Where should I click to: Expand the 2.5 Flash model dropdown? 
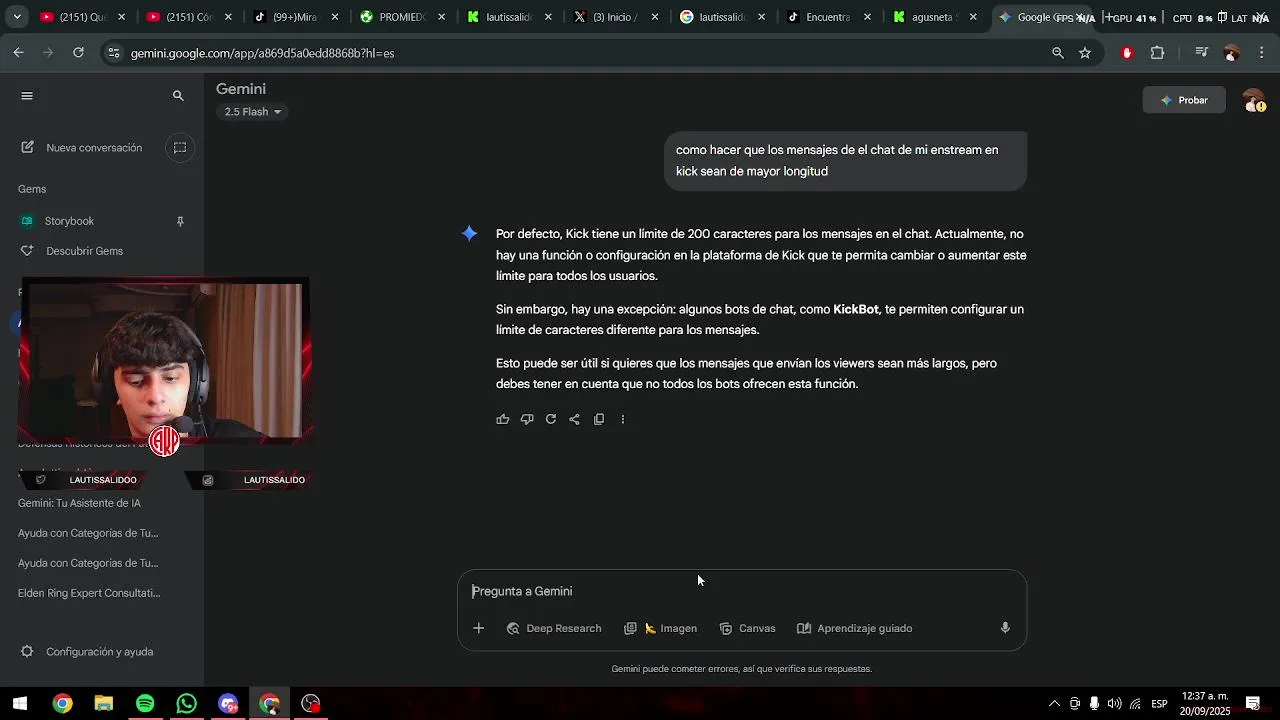[x=253, y=112]
